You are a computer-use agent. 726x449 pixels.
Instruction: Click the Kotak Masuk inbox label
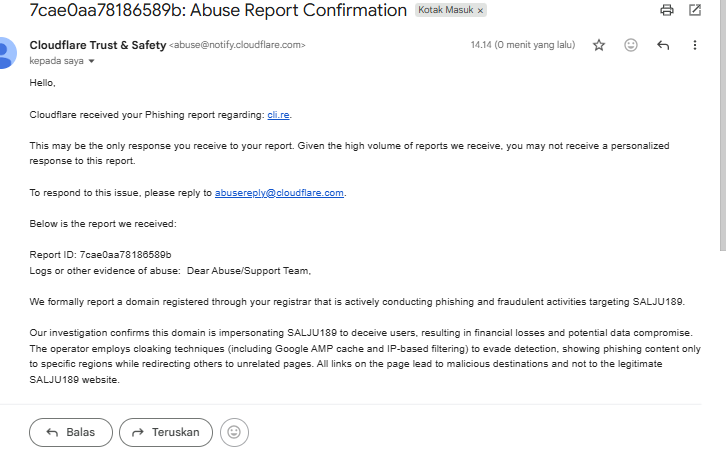(x=445, y=10)
